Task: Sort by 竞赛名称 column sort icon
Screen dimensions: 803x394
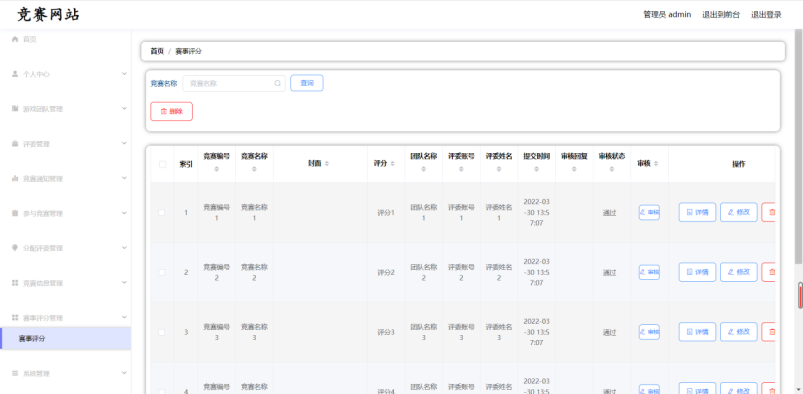Action: click(x=255, y=169)
